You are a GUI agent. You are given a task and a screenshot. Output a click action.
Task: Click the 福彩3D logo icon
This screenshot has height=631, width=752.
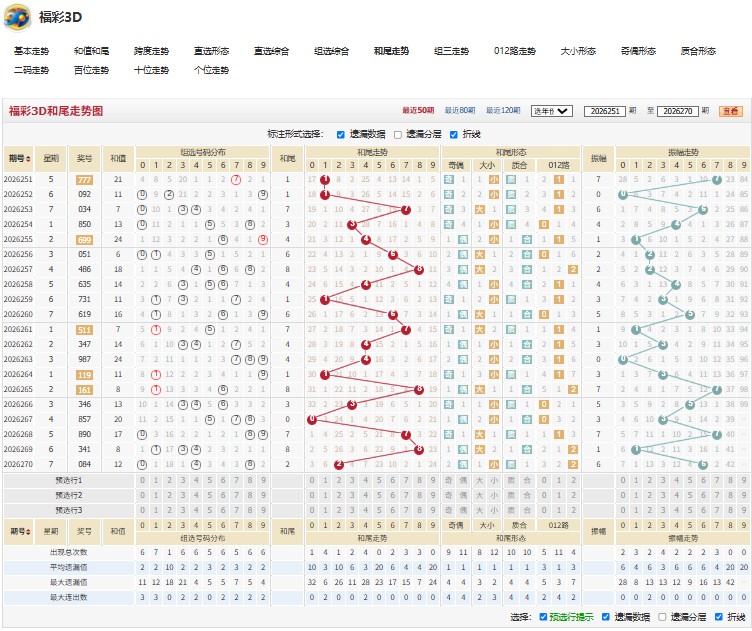[18, 18]
